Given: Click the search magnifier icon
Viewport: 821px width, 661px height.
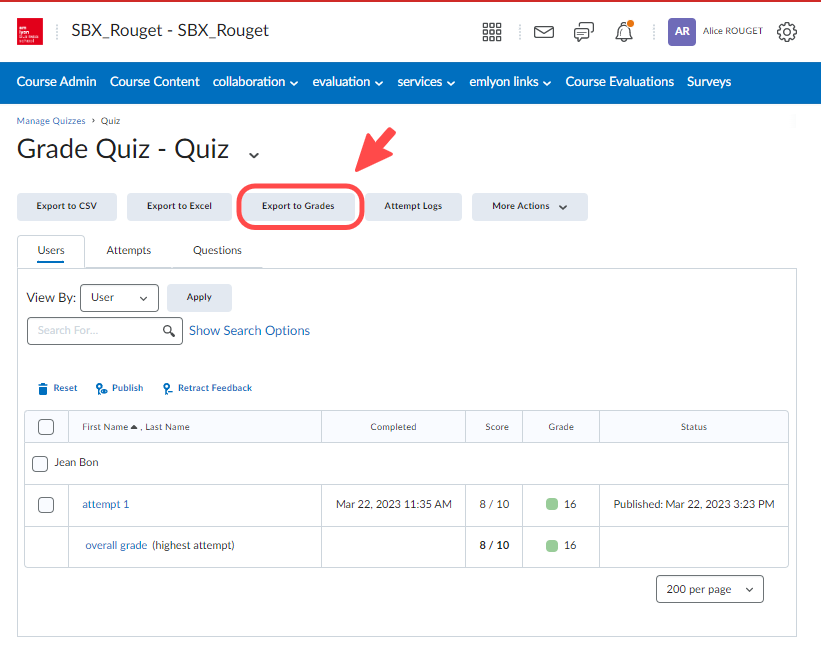Looking at the screenshot, I should 169,330.
